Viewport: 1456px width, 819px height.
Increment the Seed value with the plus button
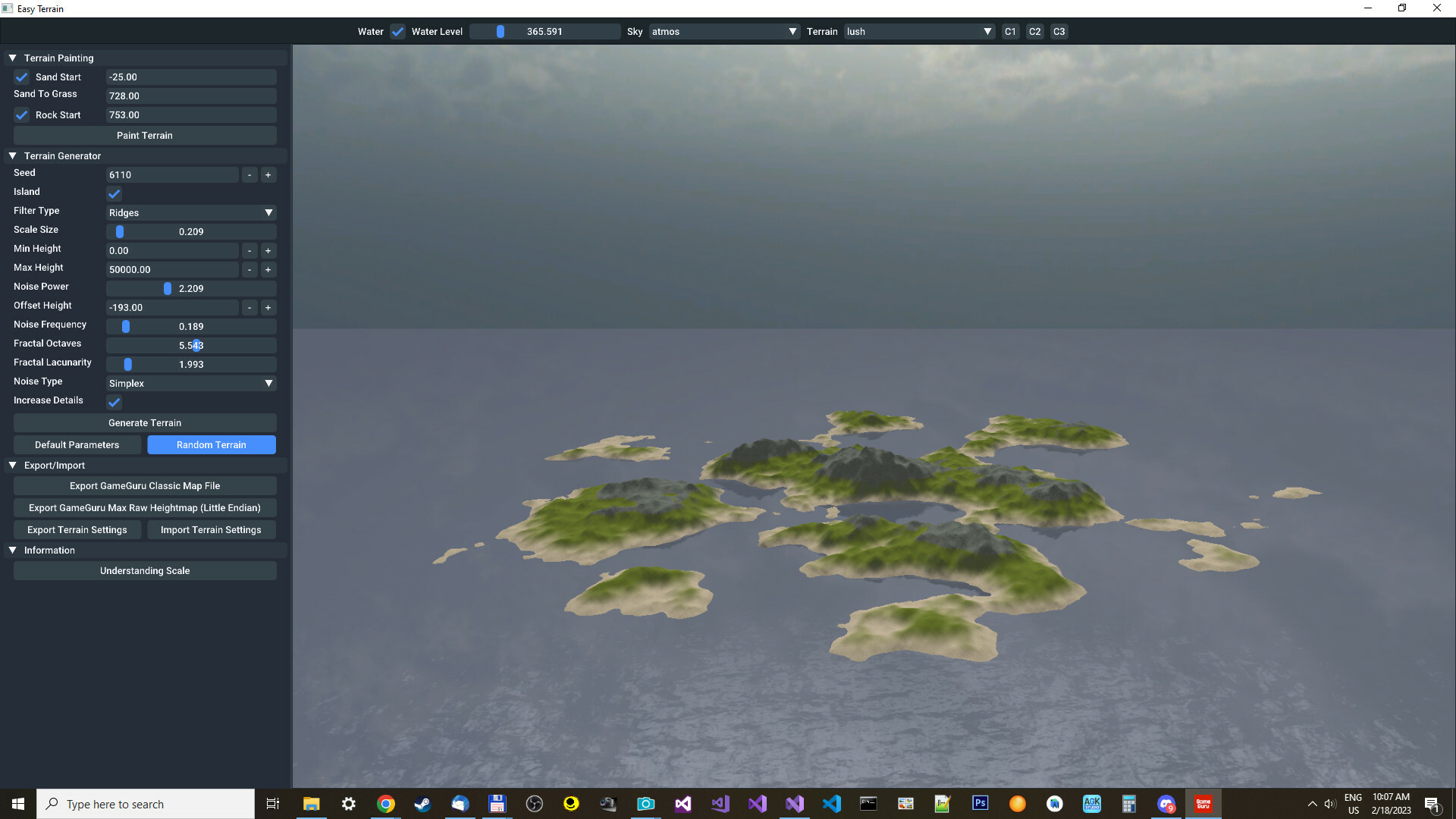point(268,174)
